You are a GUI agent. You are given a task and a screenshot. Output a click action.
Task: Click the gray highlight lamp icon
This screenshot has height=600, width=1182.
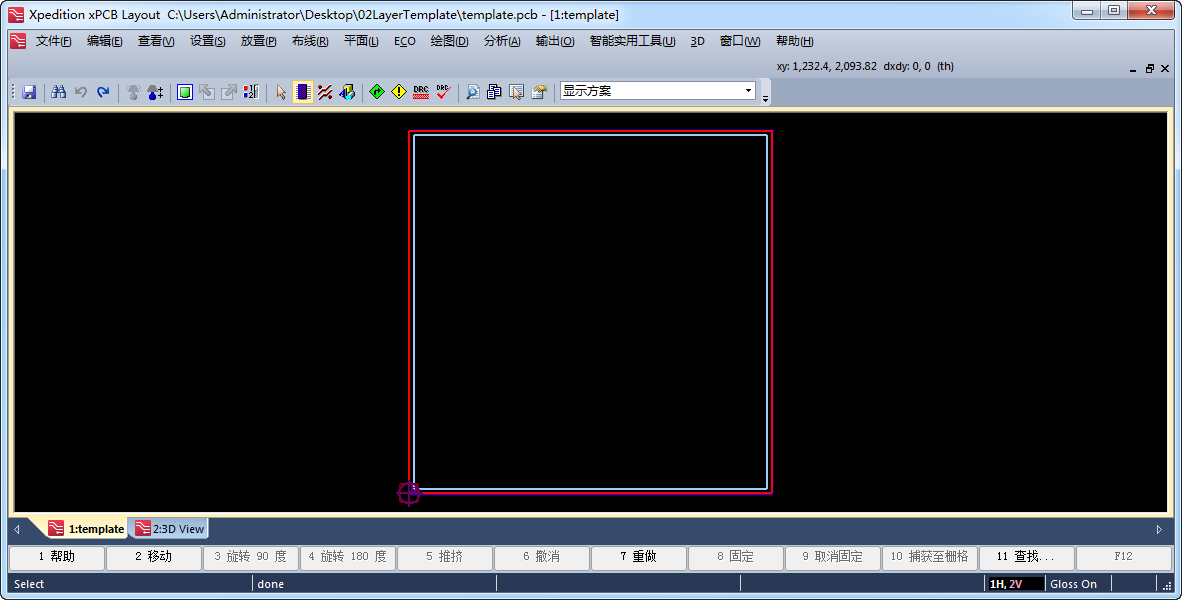point(133,92)
